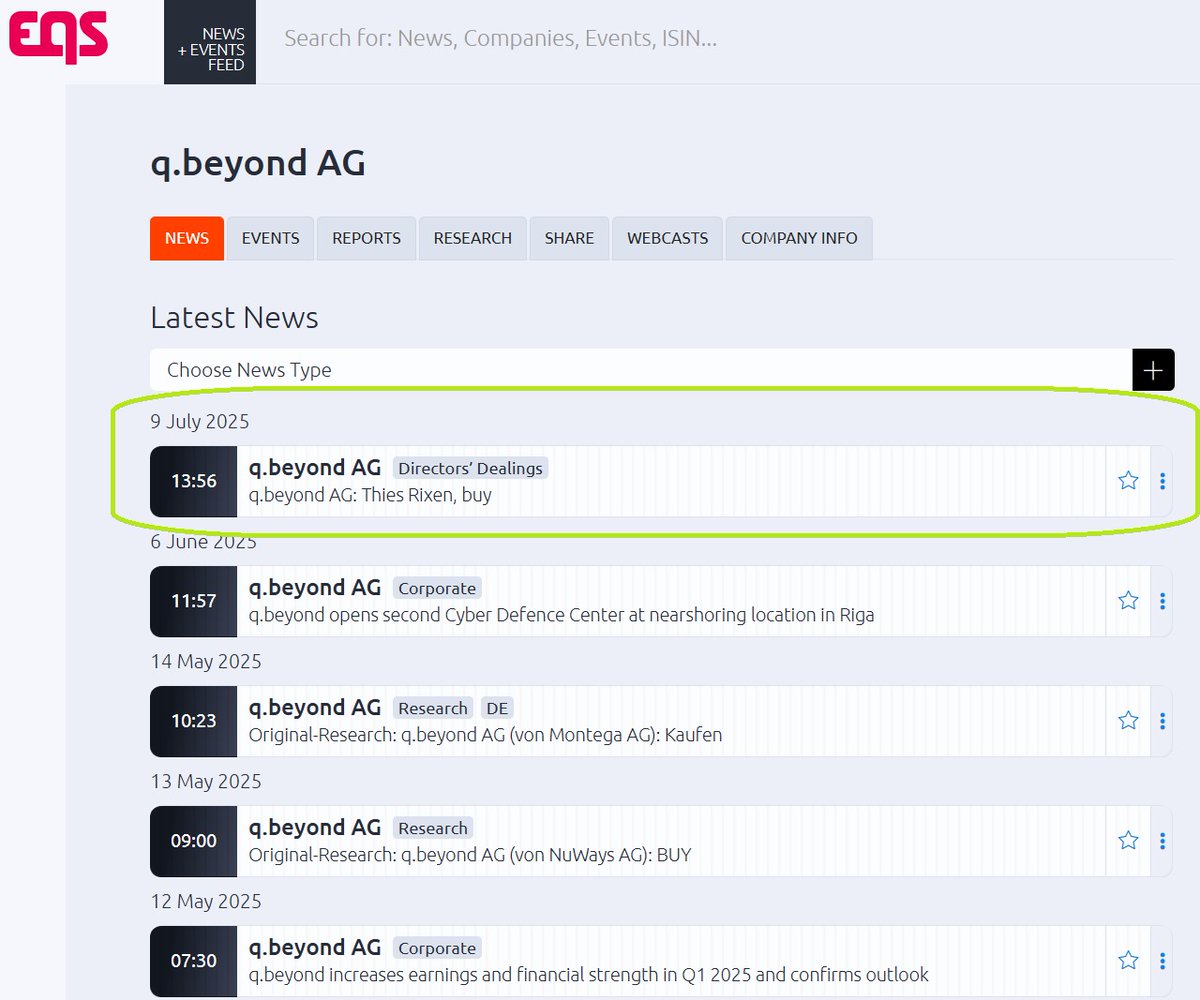Click the Corporate tag on 12 May item
Image resolution: width=1200 pixels, height=1000 pixels.
437,948
